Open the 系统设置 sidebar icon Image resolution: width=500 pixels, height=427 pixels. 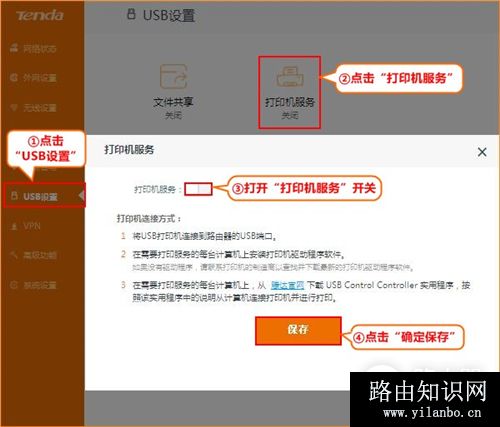pyautogui.click(x=14, y=285)
